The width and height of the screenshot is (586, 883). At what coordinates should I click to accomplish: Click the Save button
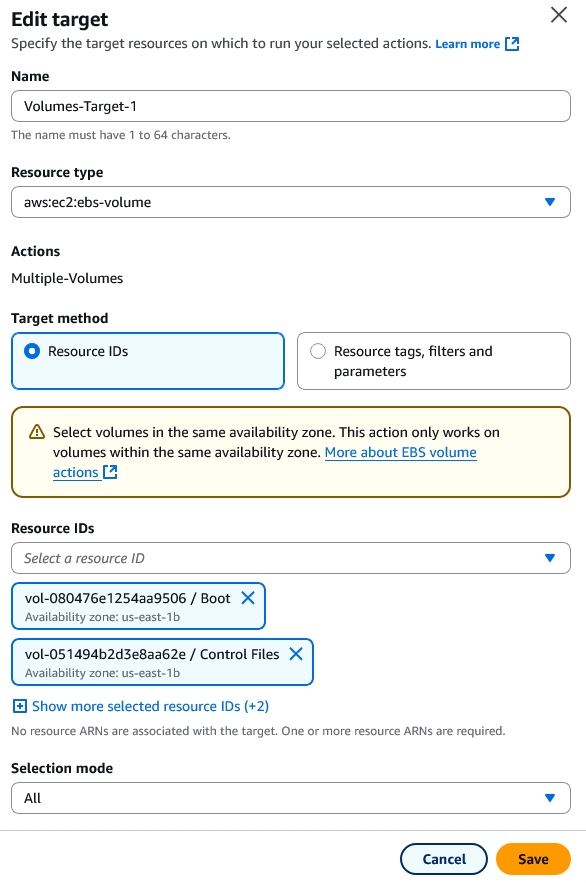(533, 858)
